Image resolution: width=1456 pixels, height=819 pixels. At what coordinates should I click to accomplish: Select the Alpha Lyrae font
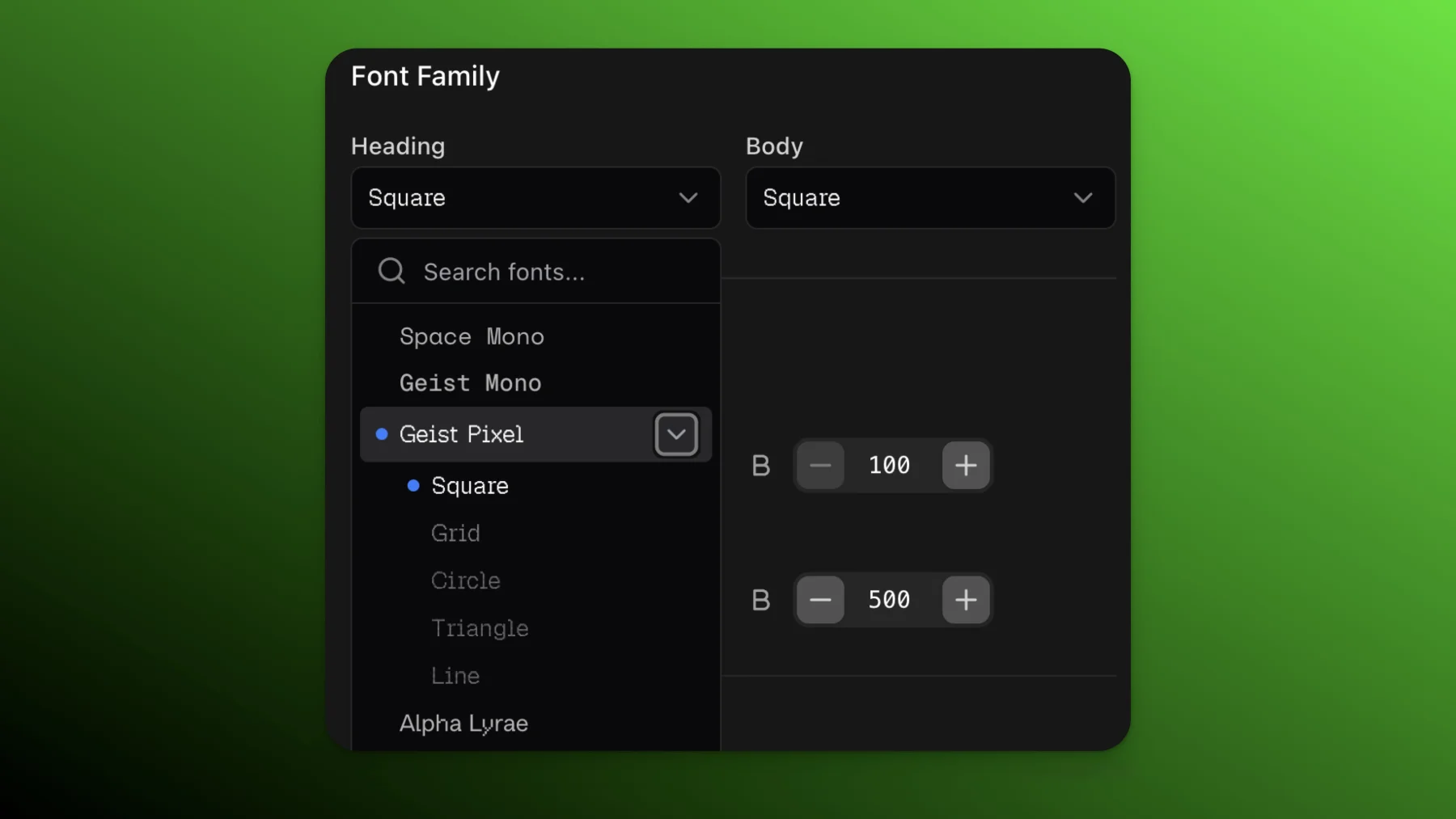[463, 724]
